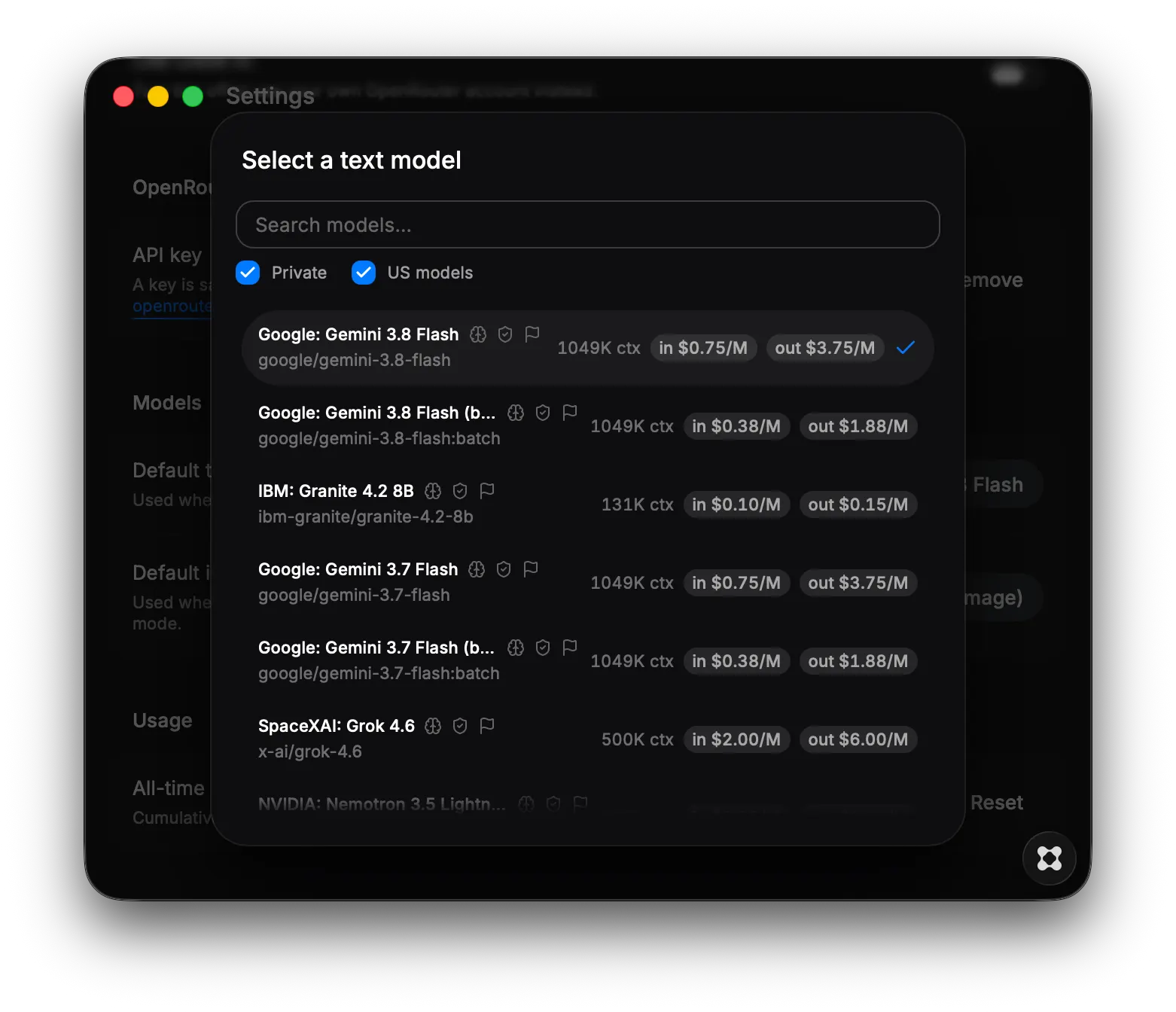1176x1012 pixels.
Task: Uncheck the US models filter checkbox
Action: 364,273
